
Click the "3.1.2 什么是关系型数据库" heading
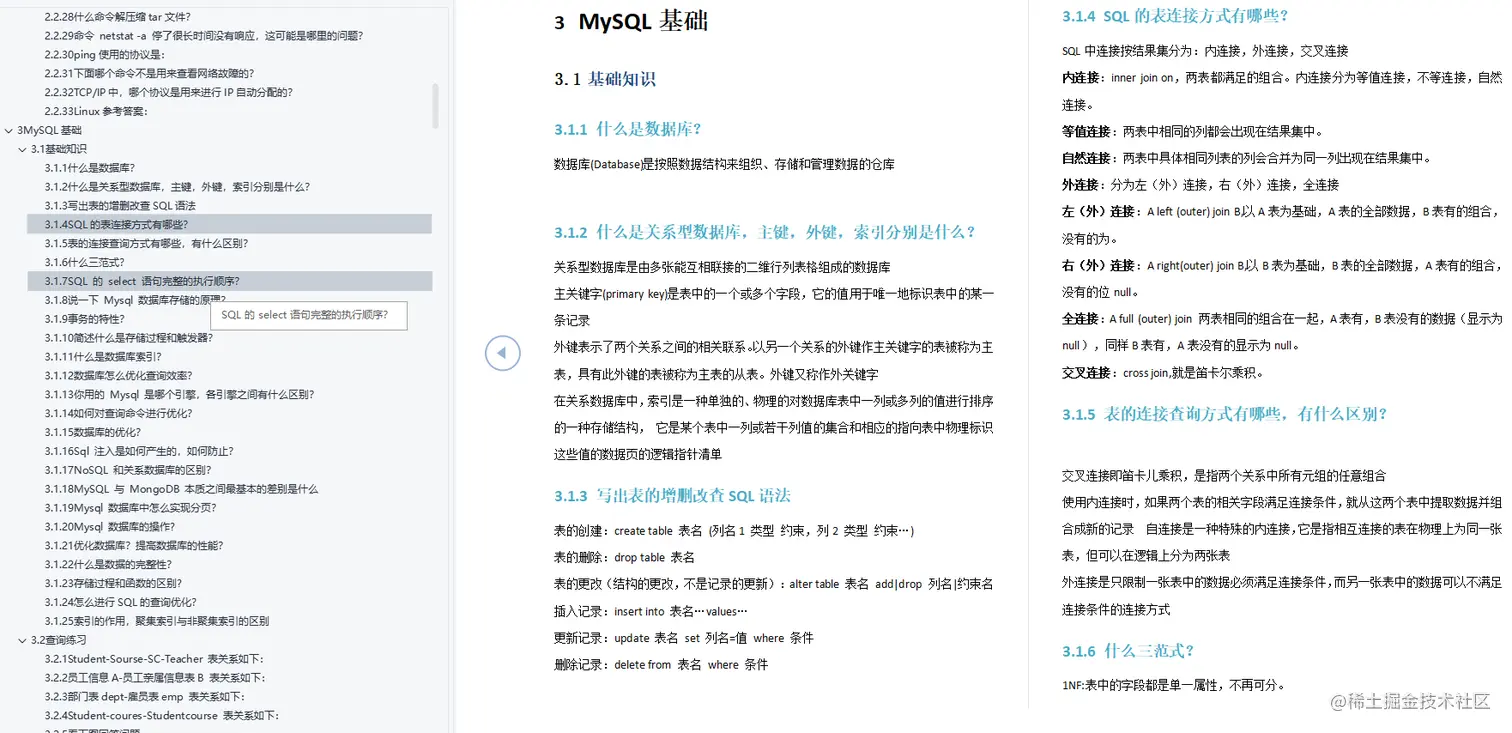pyautogui.click(x=767, y=233)
